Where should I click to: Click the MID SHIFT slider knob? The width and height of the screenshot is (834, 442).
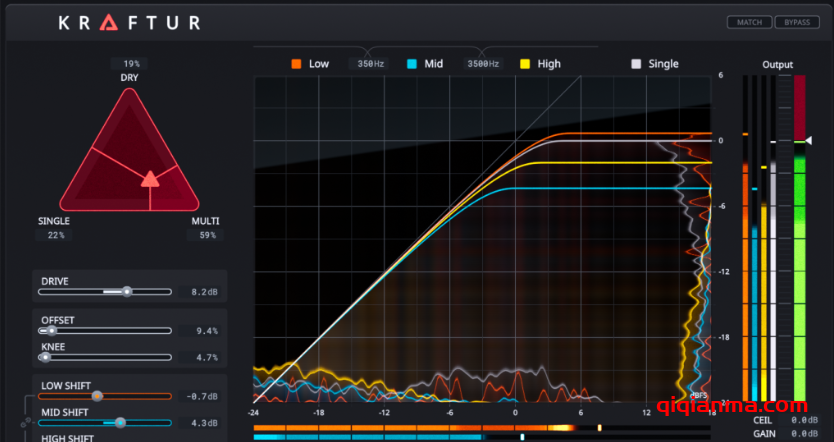tap(121, 423)
